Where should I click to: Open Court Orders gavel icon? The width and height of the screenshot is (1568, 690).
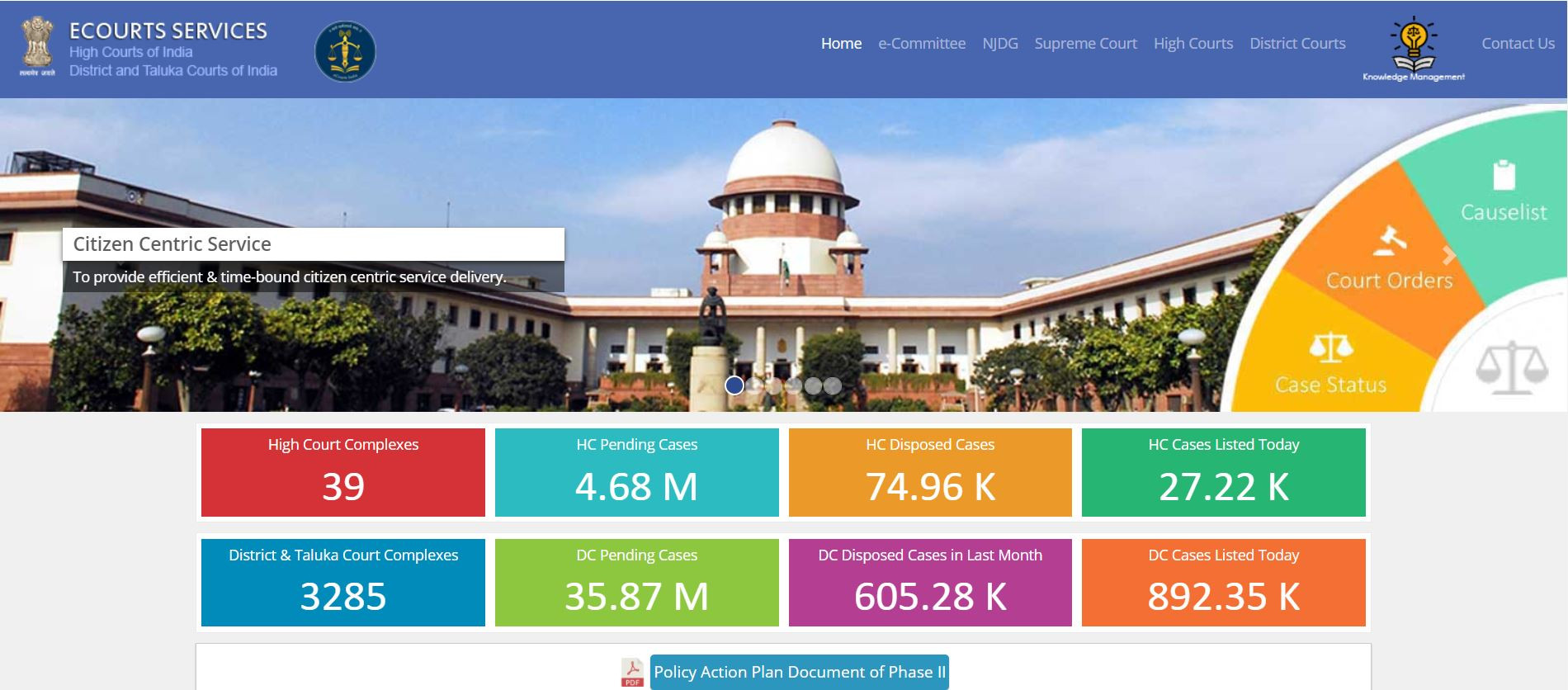(1389, 240)
